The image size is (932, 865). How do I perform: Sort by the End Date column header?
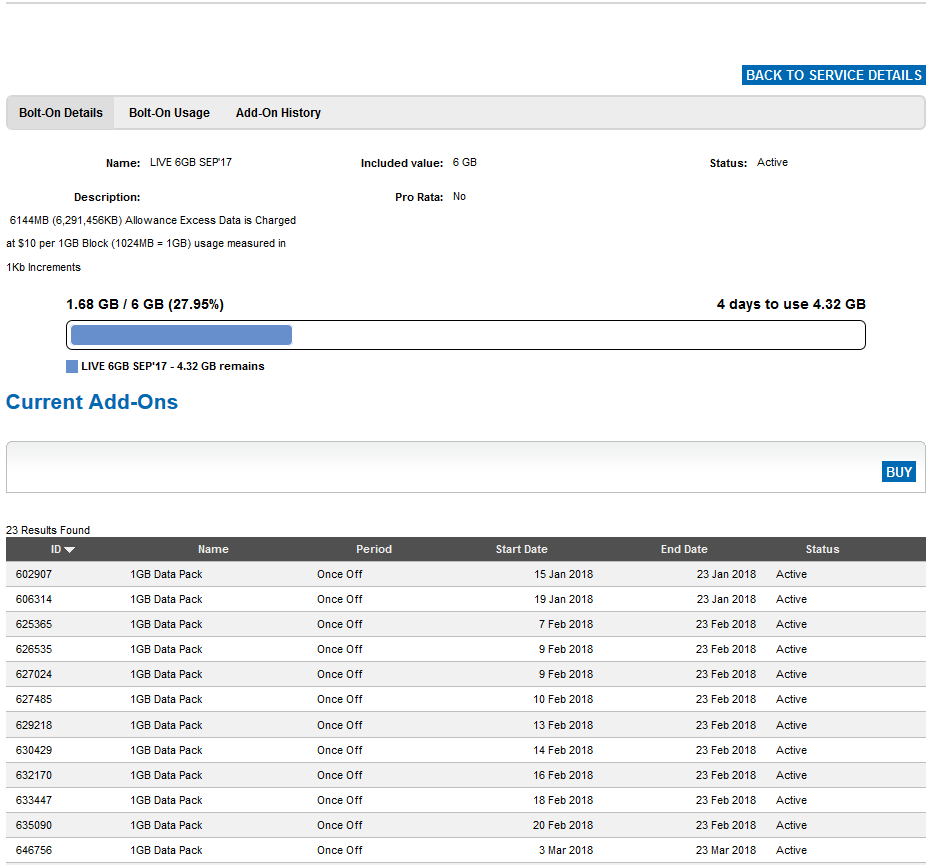click(x=684, y=549)
